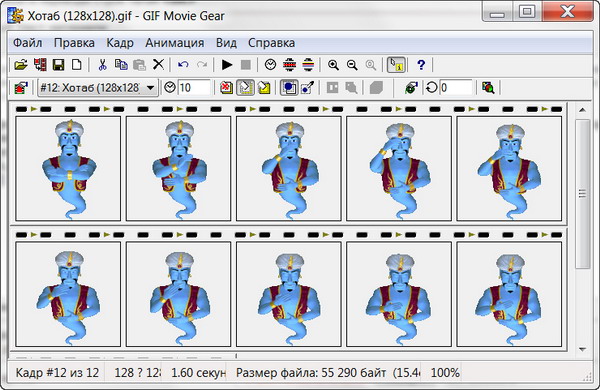Image resolution: width=600 pixels, height=390 pixels.
Task: Save the animation with the floppy icon
Action: click(x=58, y=65)
